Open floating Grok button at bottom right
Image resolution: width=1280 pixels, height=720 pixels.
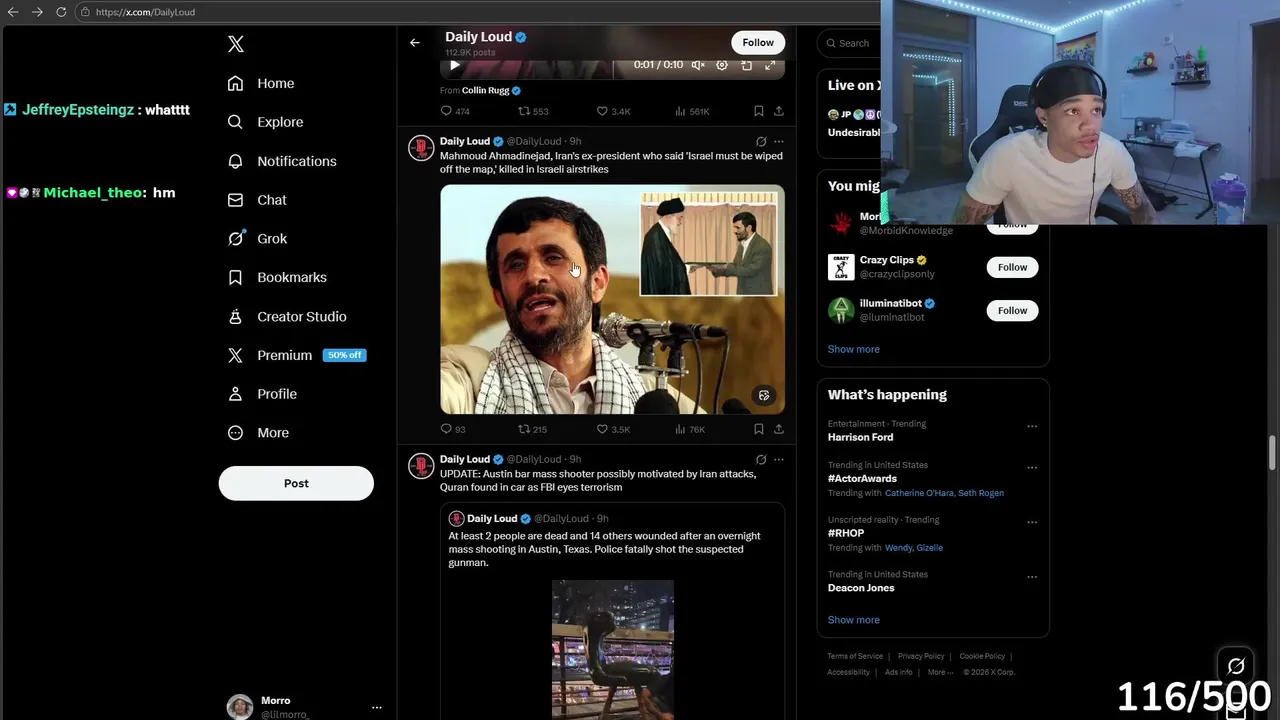click(x=1236, y=666)
